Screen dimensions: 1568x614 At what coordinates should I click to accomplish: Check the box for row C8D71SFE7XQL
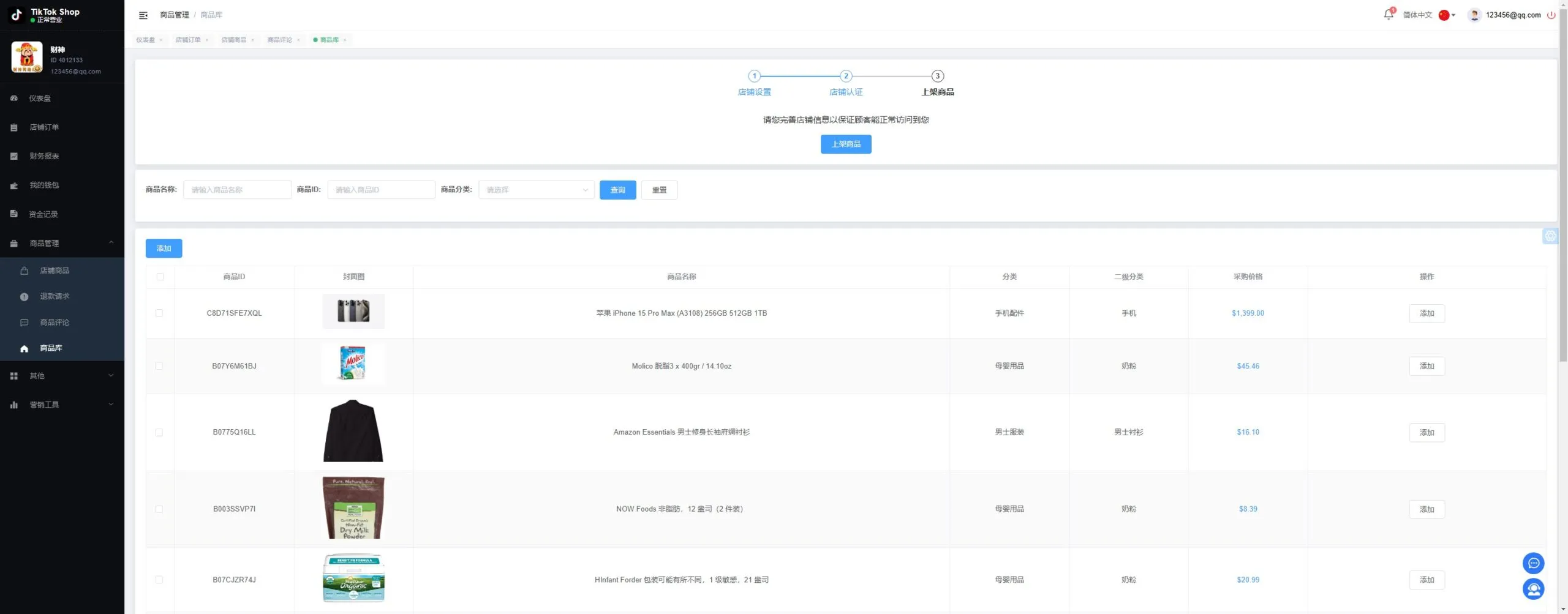click(159, 313)
